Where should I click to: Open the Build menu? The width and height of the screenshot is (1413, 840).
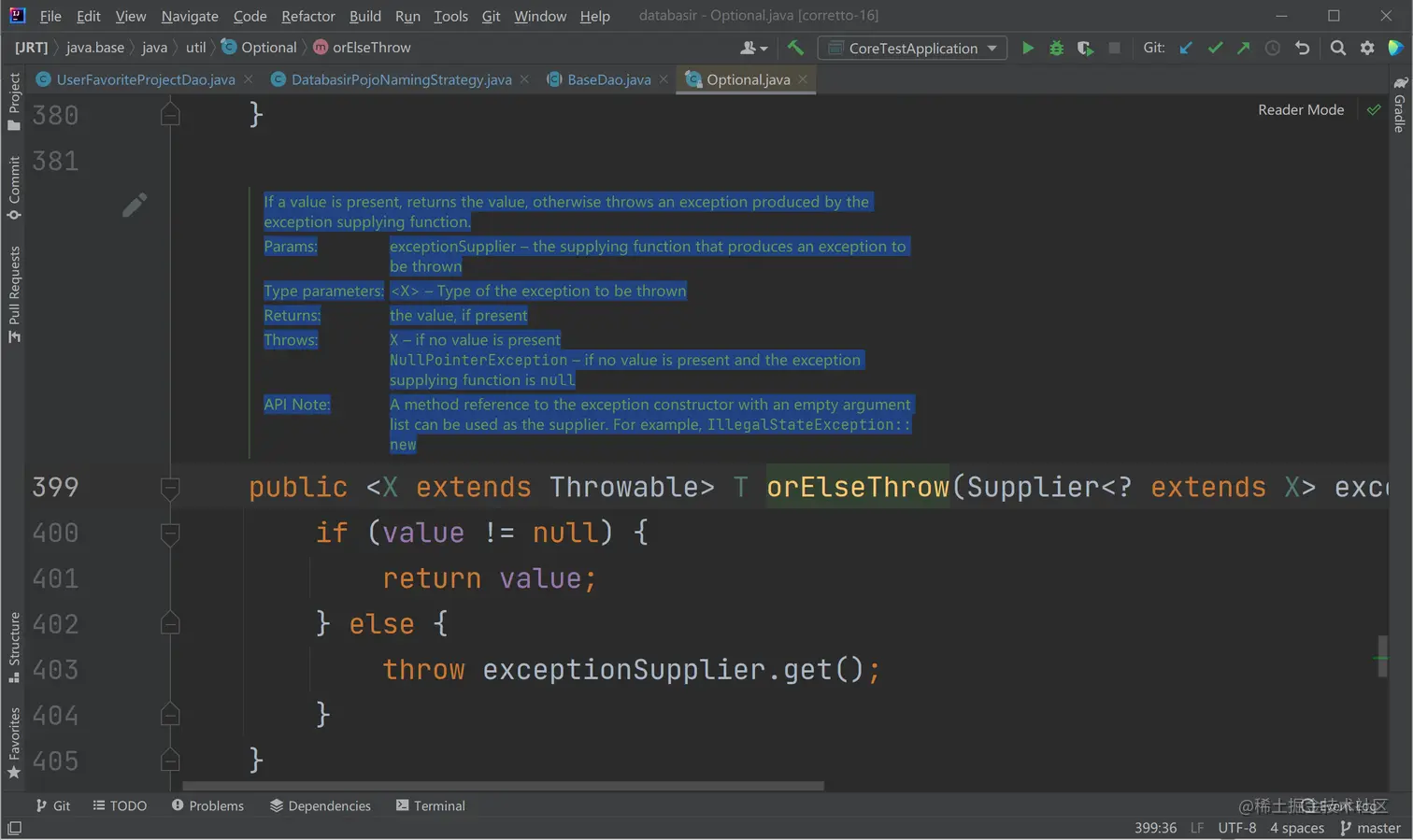coord(365,16)
